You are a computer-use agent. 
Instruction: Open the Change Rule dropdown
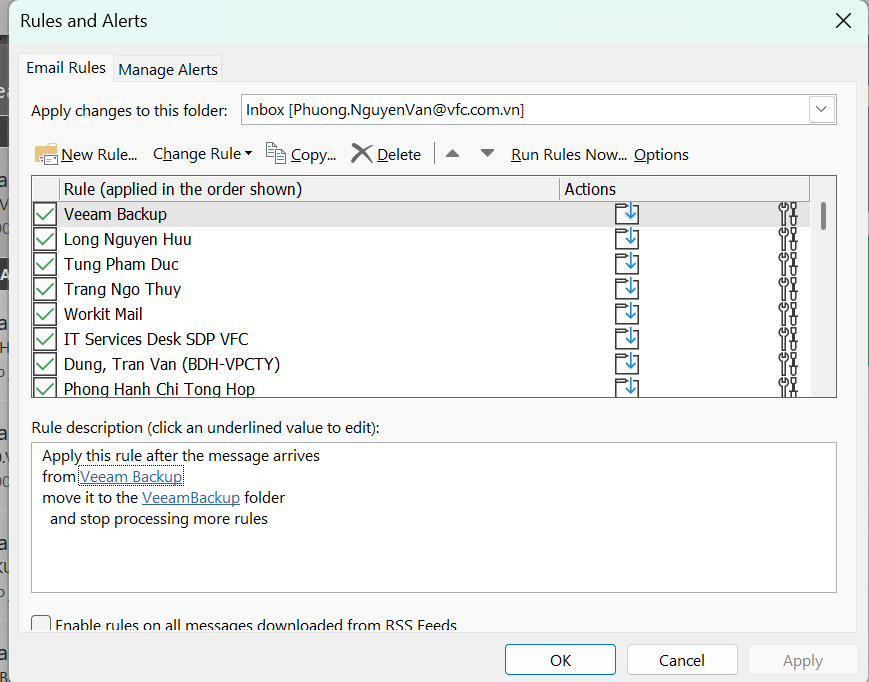[x=202, y=154]
